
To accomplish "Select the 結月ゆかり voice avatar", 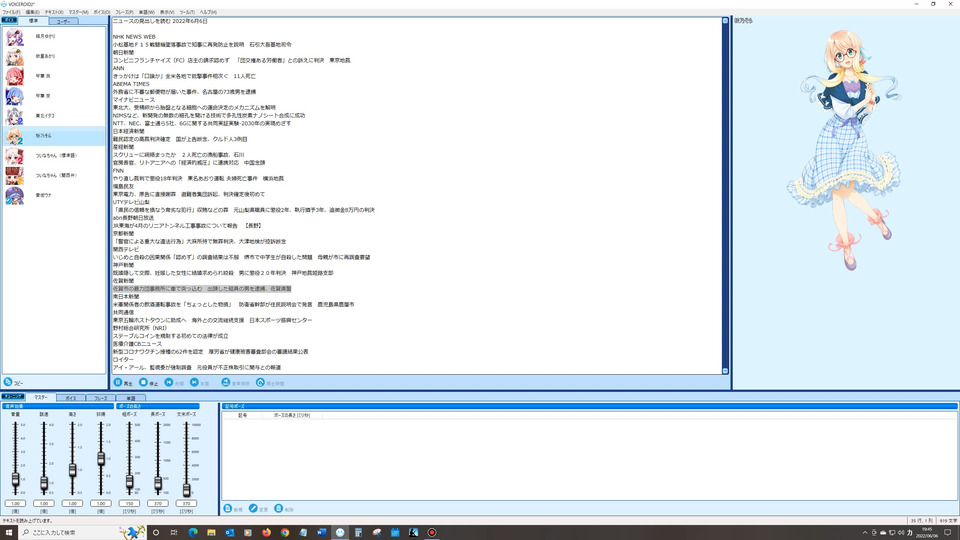I will [14, 37].
